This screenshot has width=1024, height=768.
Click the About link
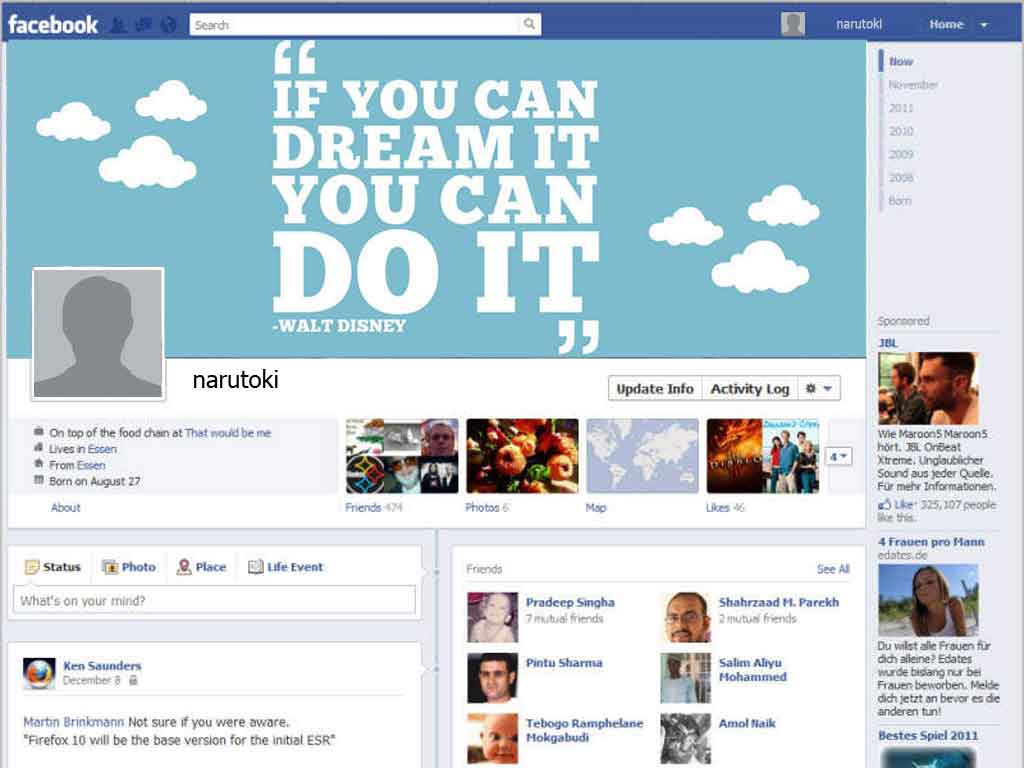(65, 507)
